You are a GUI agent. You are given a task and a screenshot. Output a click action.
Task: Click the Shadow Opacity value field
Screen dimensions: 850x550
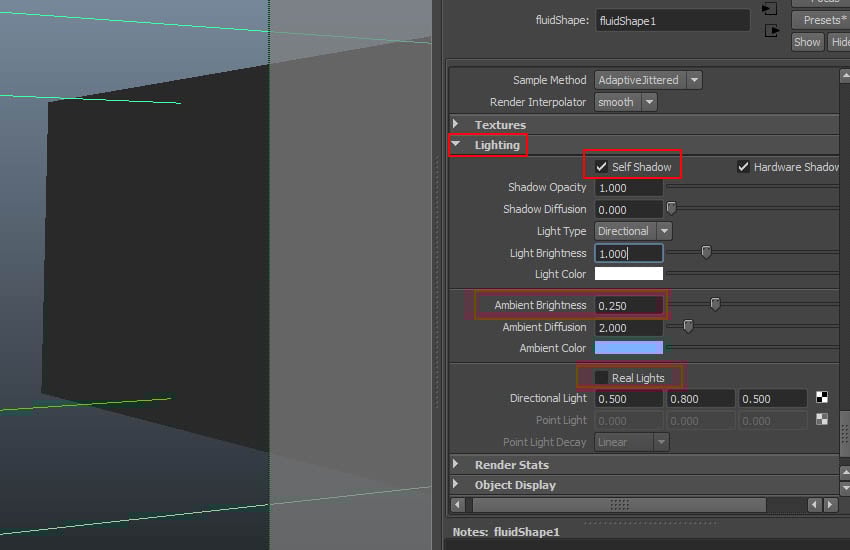629,188
